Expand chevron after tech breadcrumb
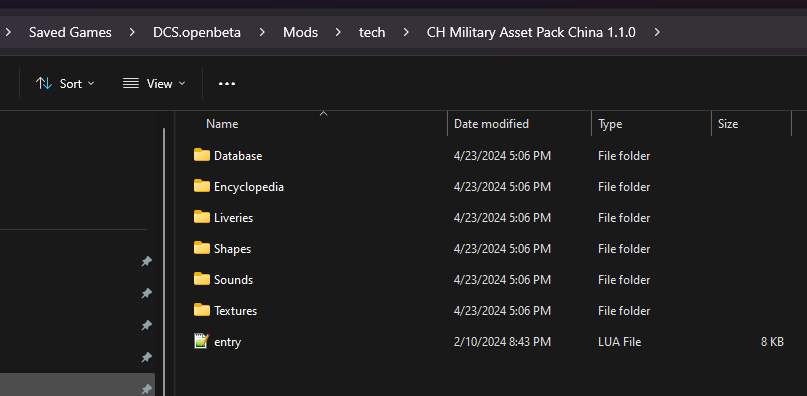 point(406,32)
